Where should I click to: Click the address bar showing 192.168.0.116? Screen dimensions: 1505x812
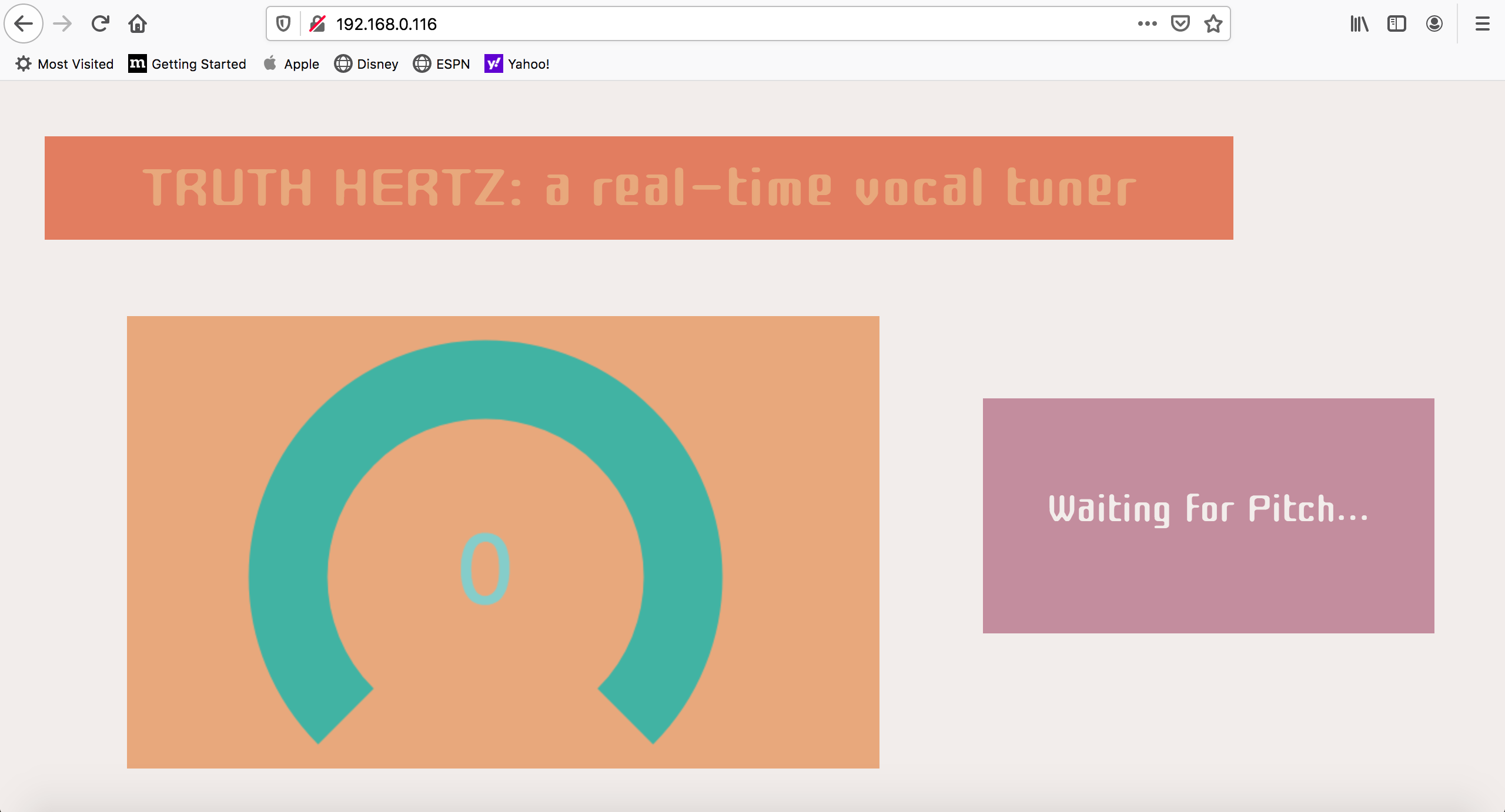705,24
